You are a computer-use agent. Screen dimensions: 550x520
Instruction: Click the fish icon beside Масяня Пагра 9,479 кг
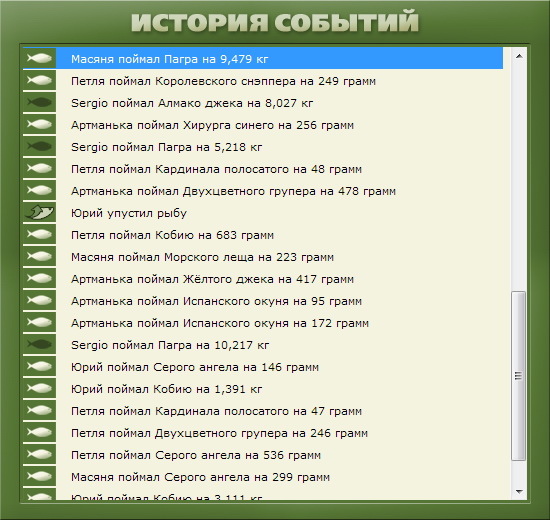tap(39, 58)
